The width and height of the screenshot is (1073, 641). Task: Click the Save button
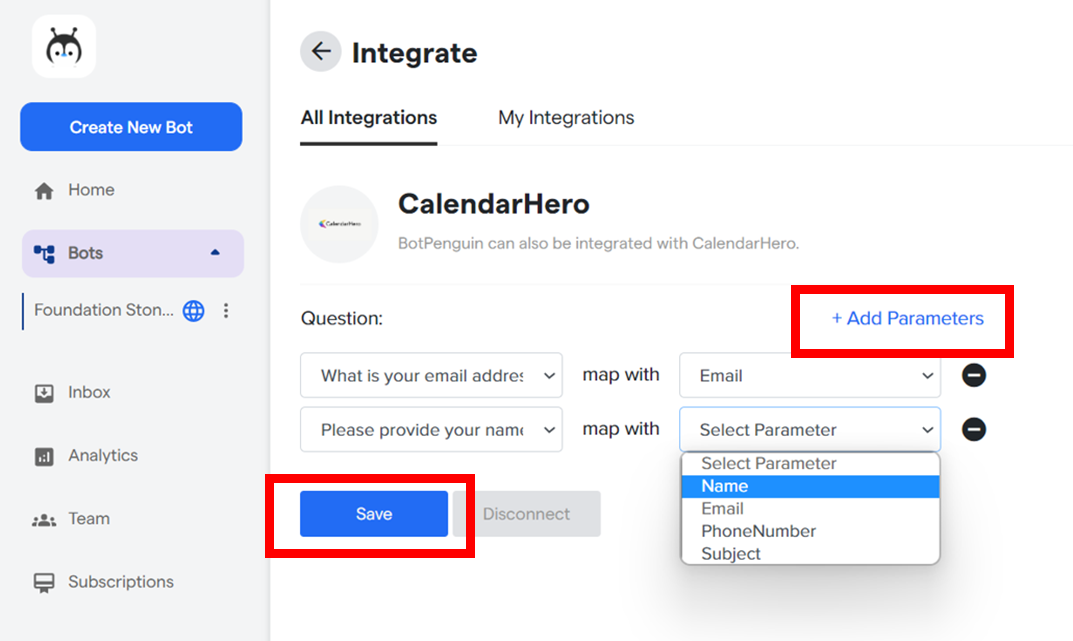point(374,514)
